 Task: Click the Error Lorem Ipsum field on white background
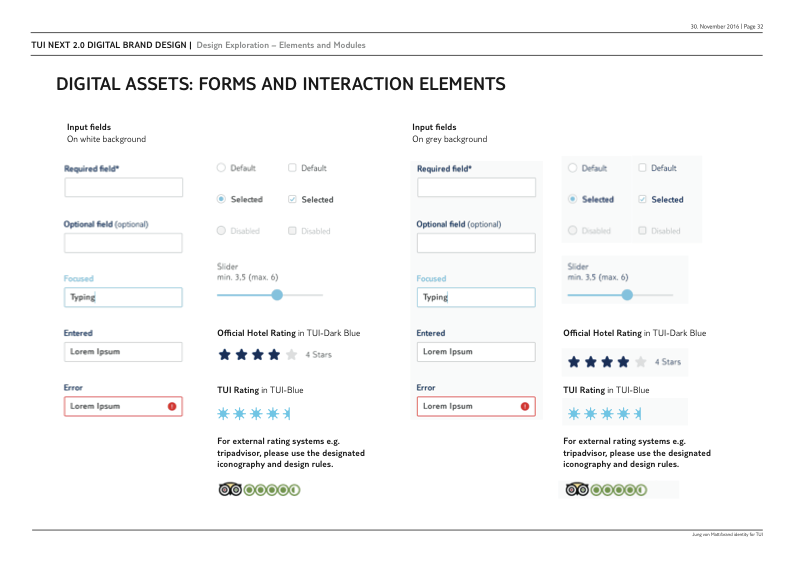click(x=115, y=406)
